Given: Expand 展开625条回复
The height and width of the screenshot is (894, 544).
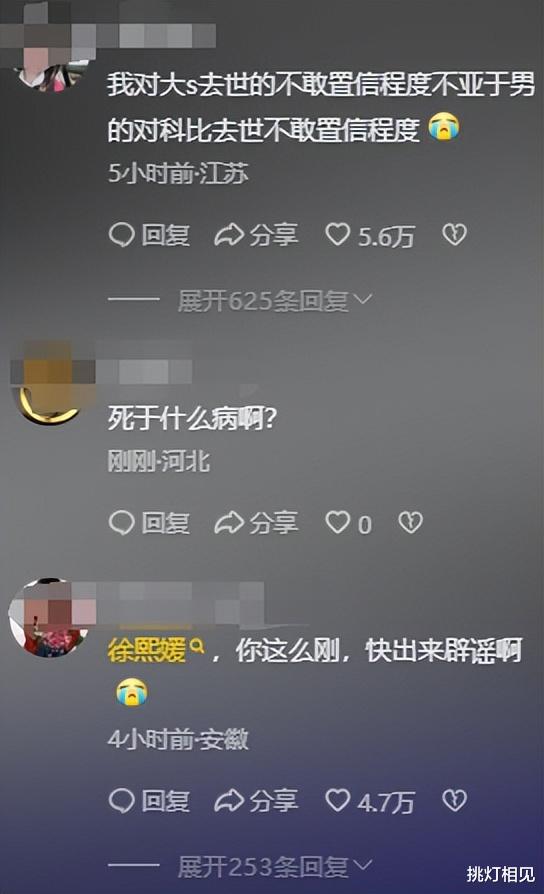Looking at the screenshot, I should (x=275, y=300).
